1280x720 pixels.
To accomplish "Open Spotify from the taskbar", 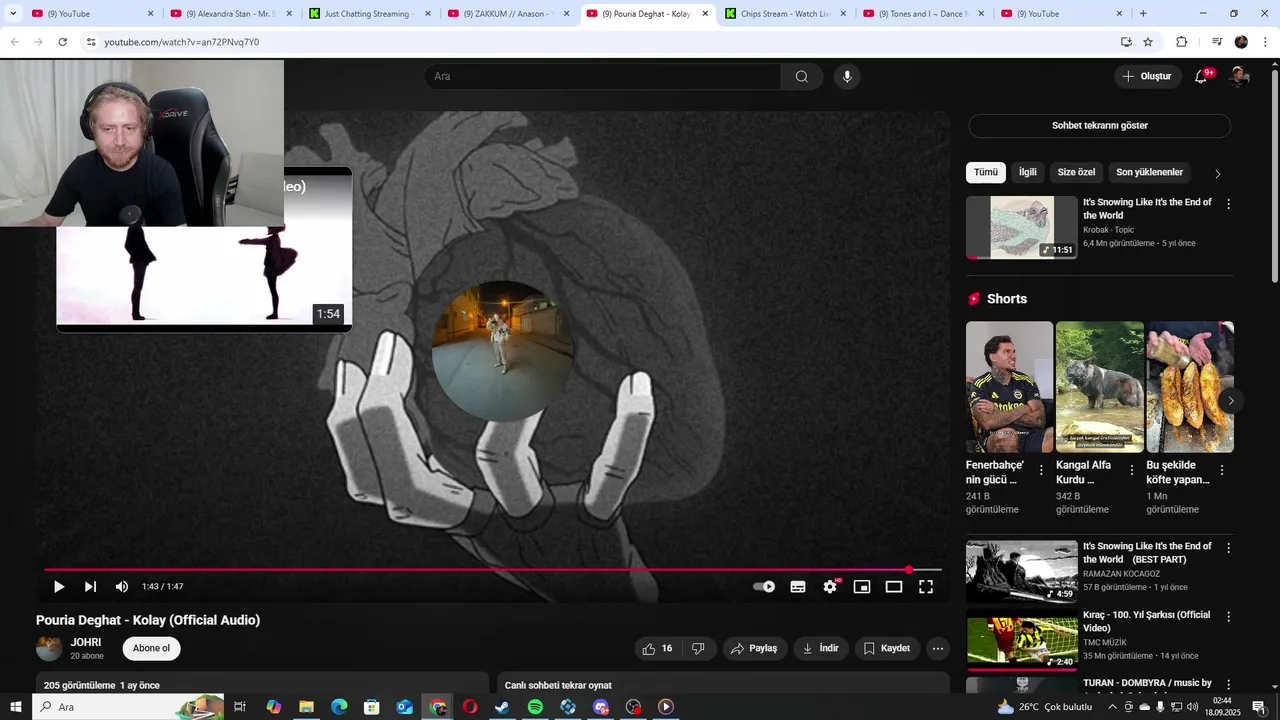I will click(x=535, y=707).
